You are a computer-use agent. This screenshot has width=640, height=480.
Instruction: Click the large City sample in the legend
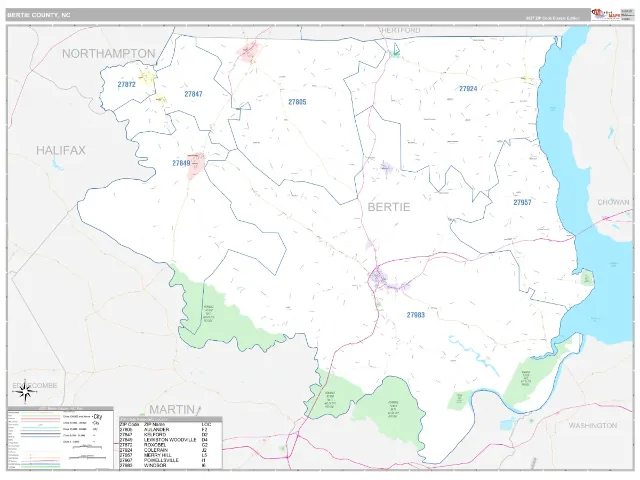pos(98,417)
